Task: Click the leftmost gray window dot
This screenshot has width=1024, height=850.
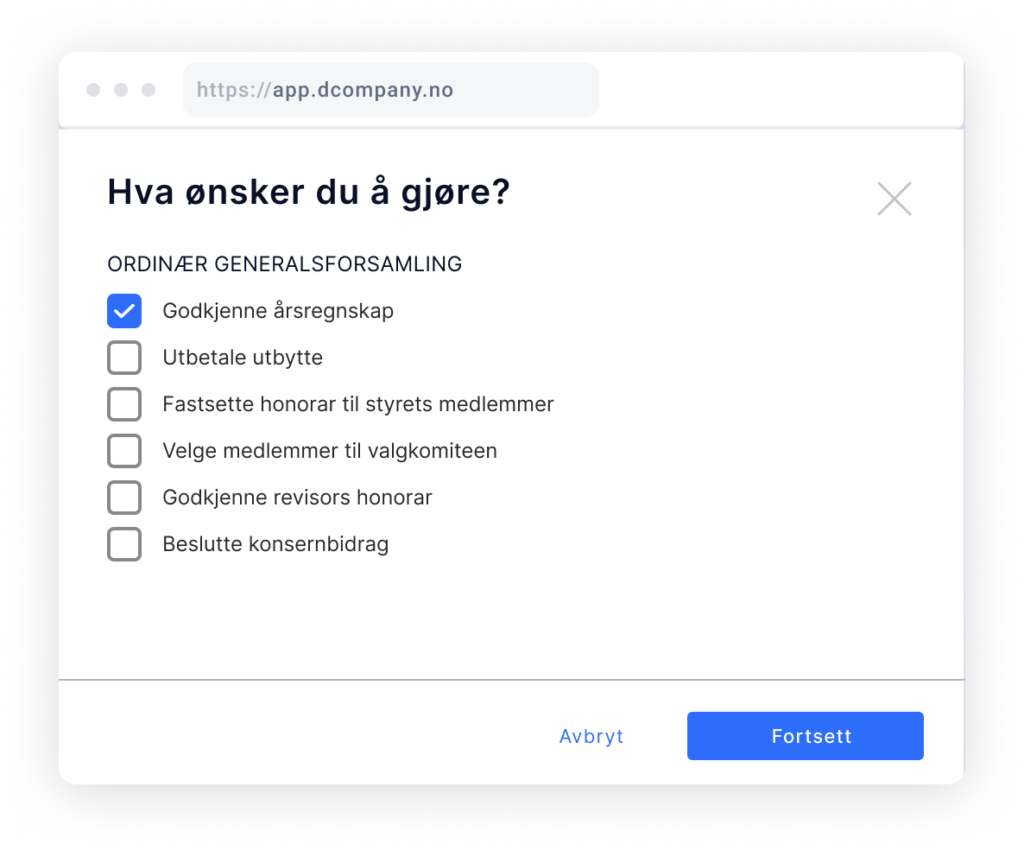Action: click(93, 89)
